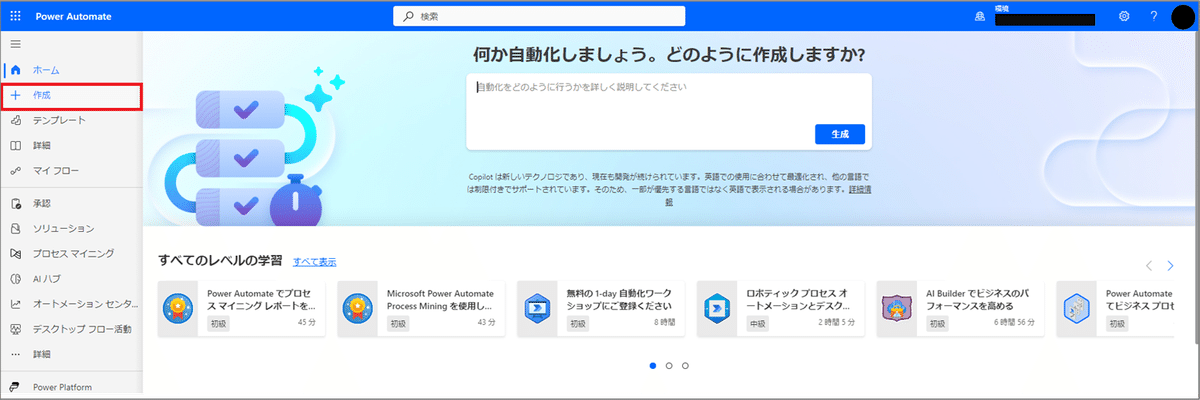Select the third carousel page dot
This screenshot has height=400, width=1200.
click(685, 366)
